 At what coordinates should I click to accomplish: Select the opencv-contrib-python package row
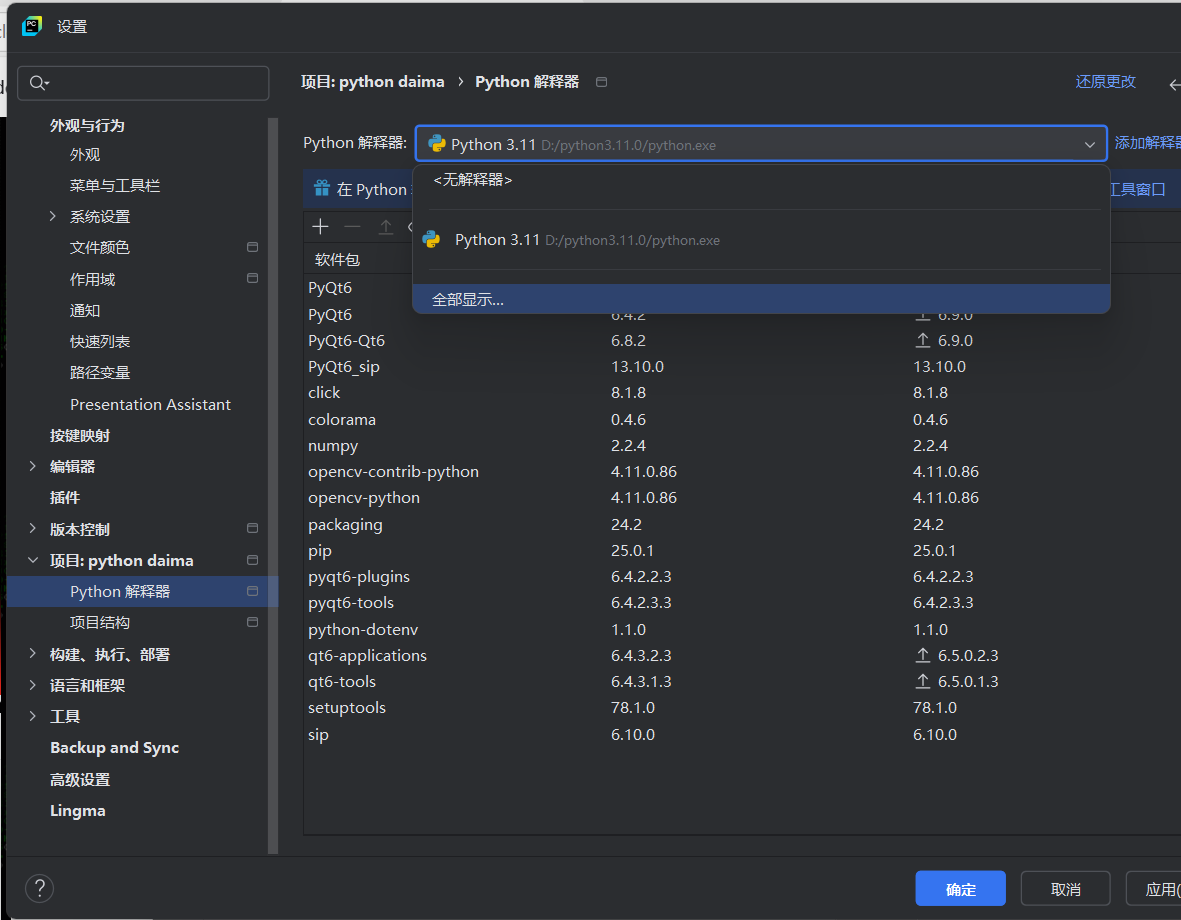(x=742, y=472)
